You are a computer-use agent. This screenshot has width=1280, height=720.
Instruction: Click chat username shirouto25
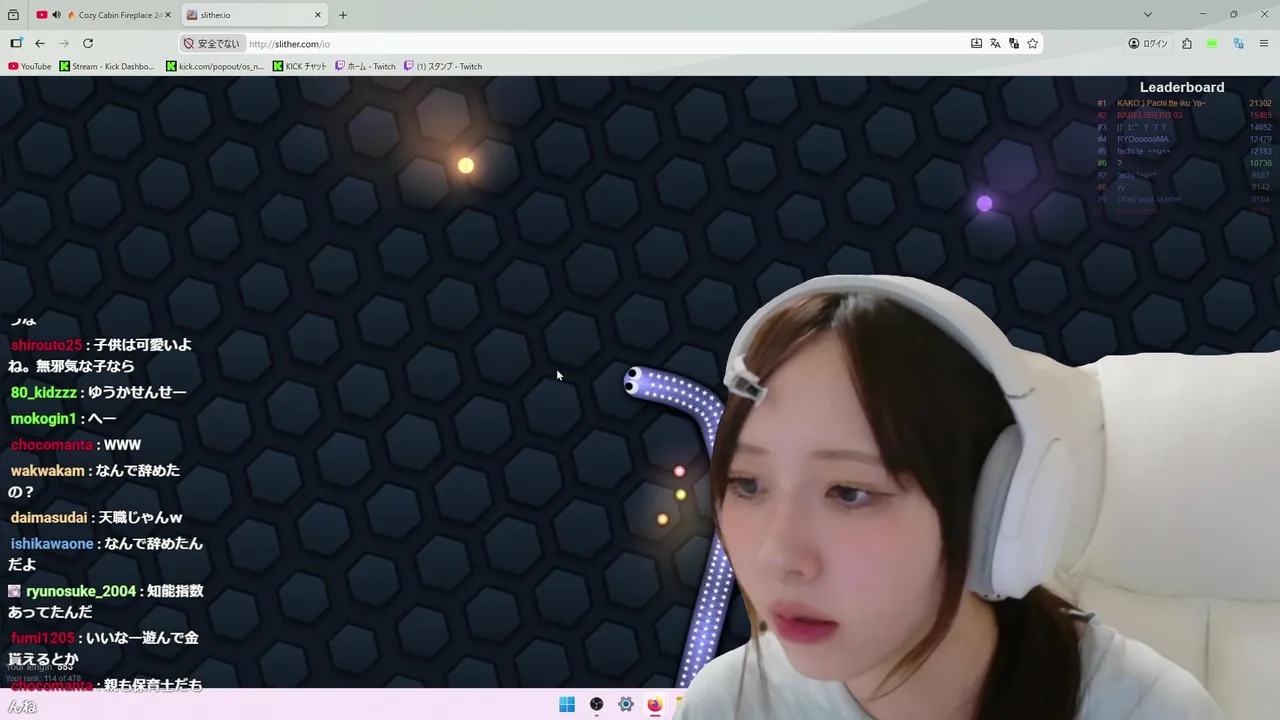point(46,345)
